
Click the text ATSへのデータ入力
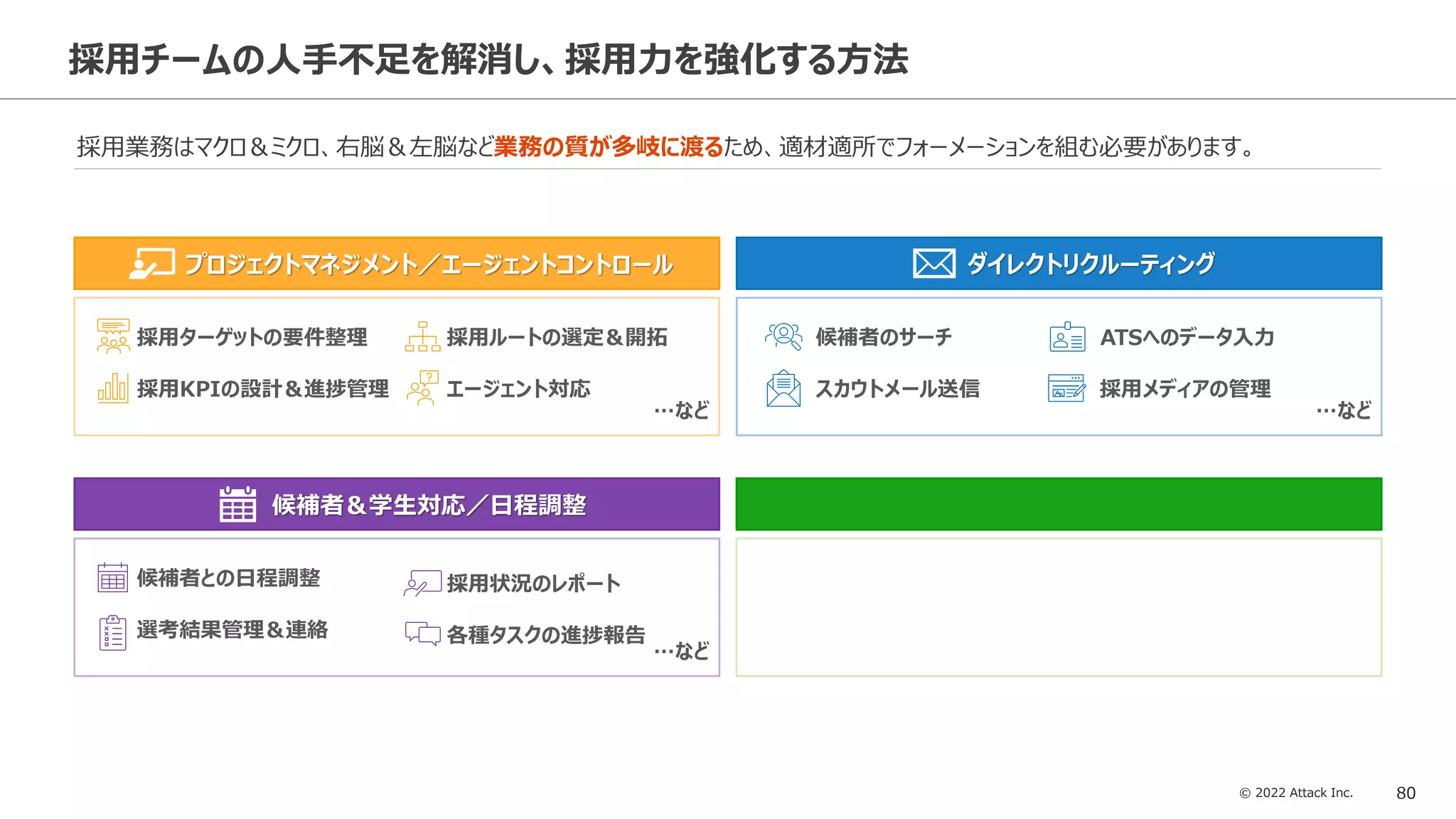(1187, 337)
